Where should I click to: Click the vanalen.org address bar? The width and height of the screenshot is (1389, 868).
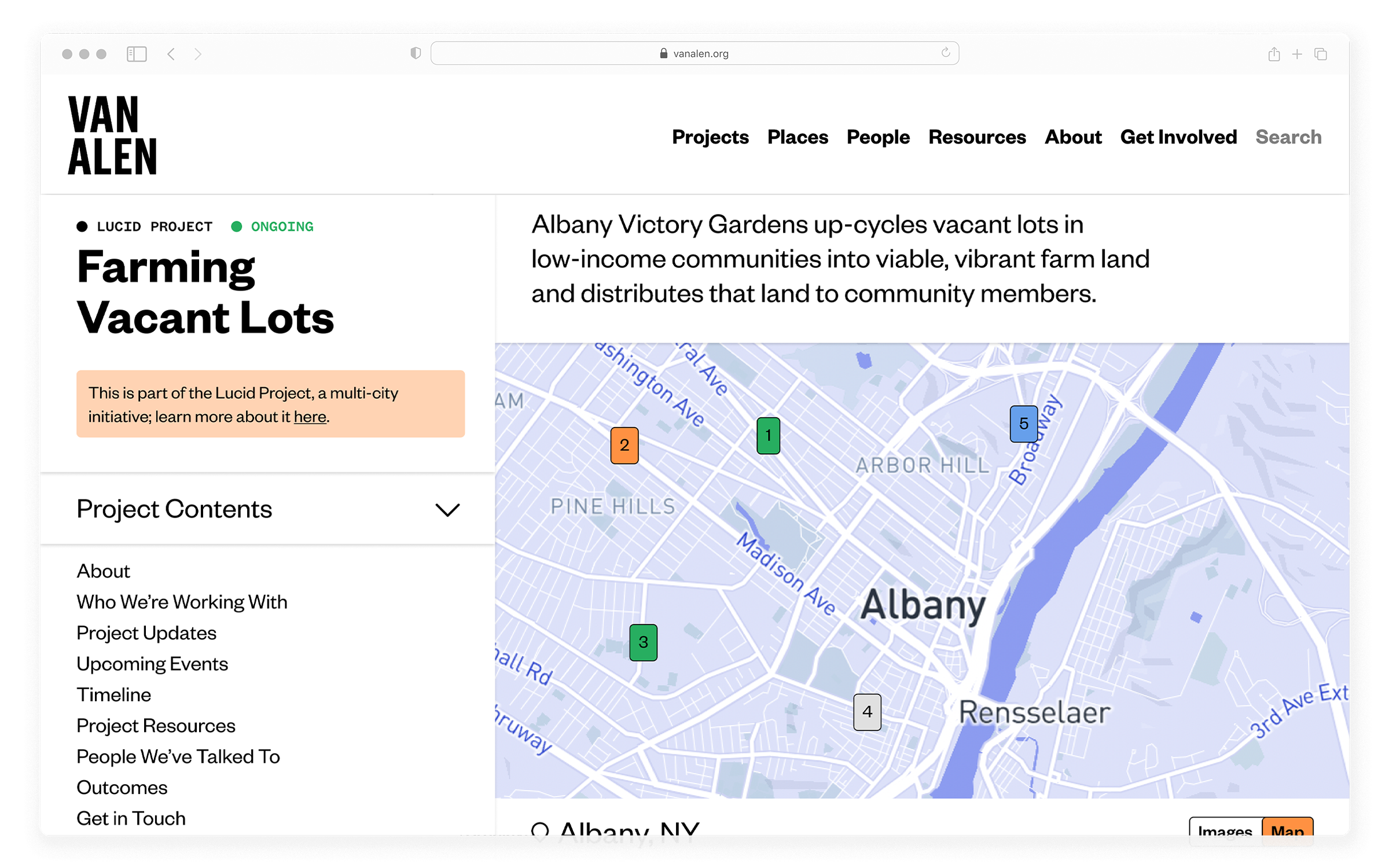pyautogui.click(x=694, y=53)
